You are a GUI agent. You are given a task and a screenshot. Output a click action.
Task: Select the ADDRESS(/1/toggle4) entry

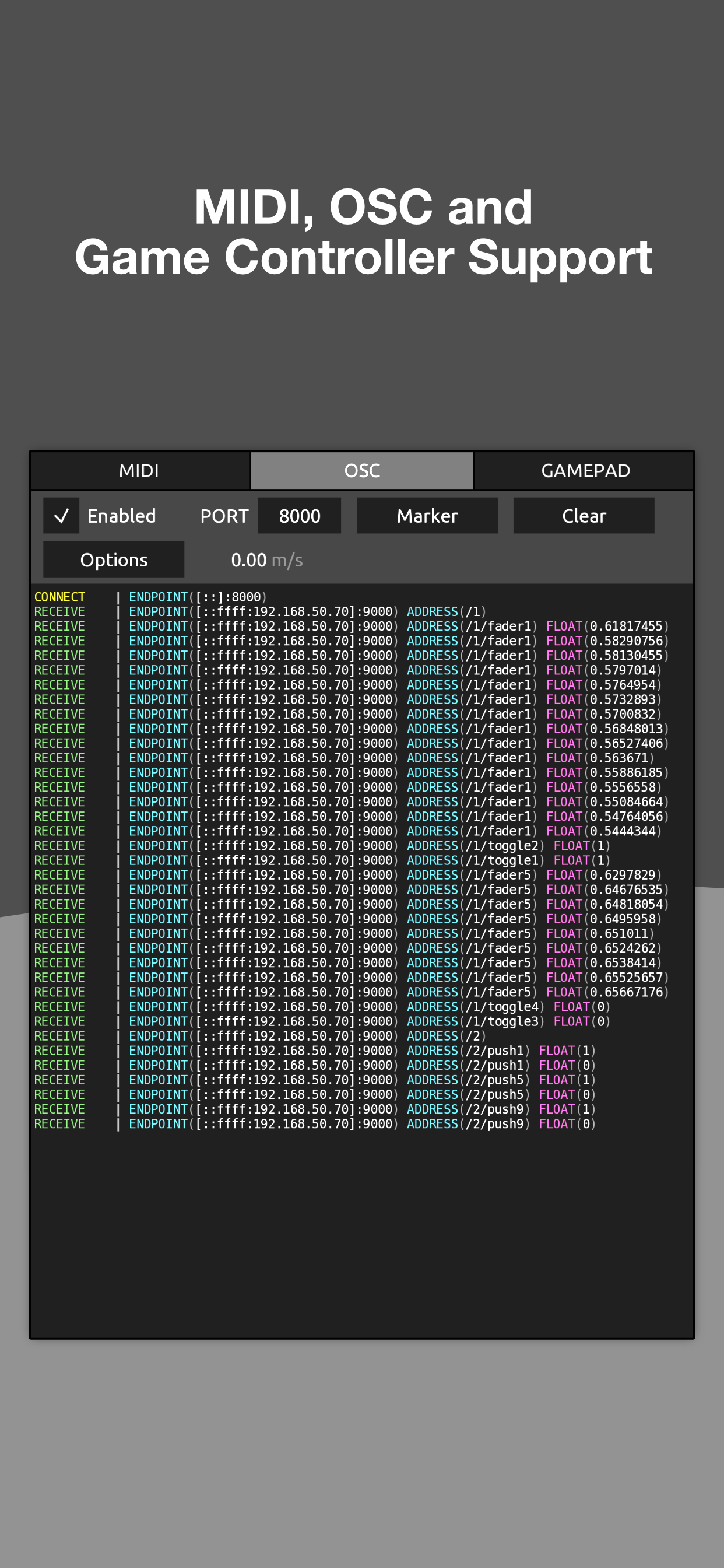[476, 1006]
